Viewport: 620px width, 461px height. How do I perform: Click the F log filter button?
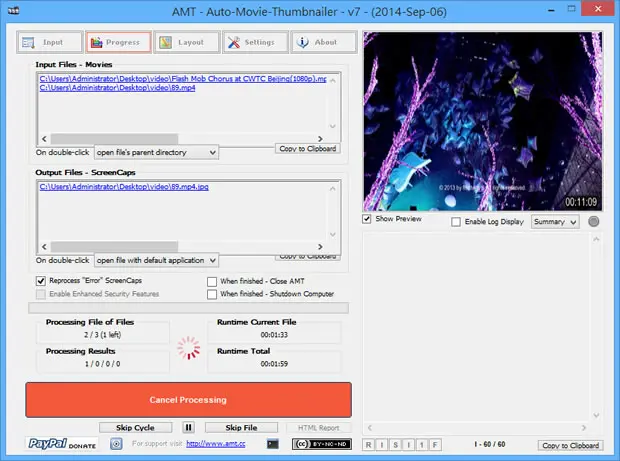435,445
